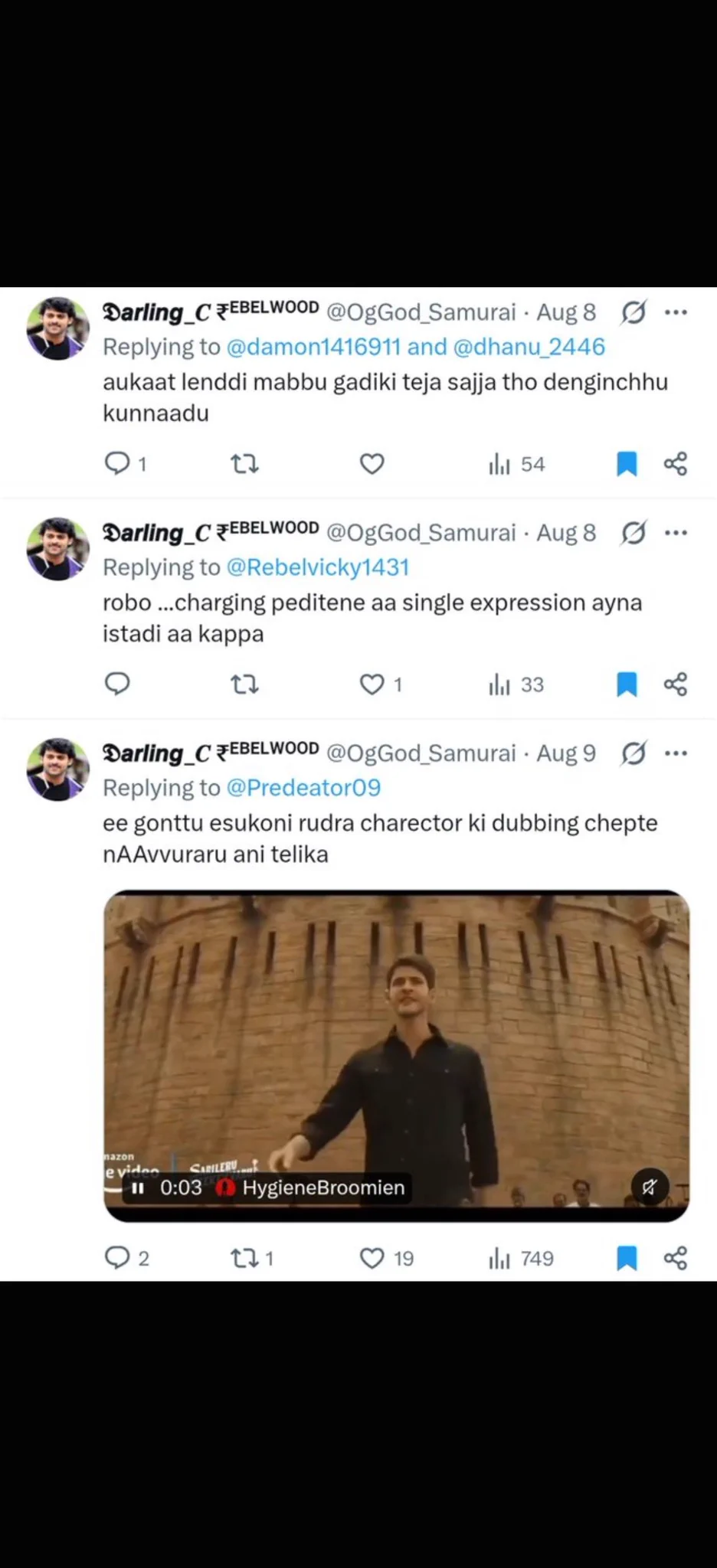717x1568 pixels.
Task: View replies on tweet with 2 comments
Action: [x=126, y=1258]
